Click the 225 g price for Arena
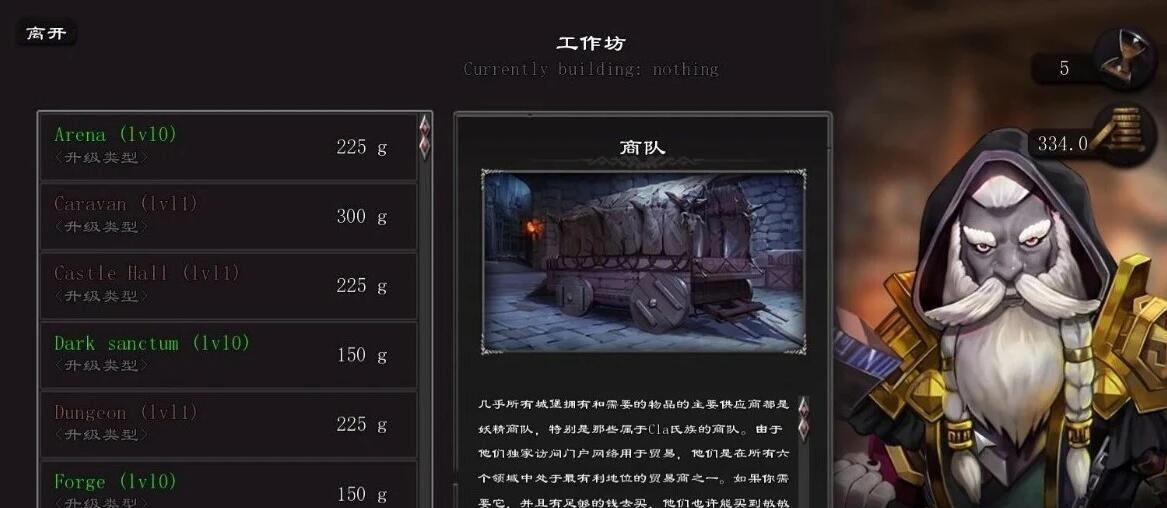The height and width of the screenshot is (508, 1167). 362,147
